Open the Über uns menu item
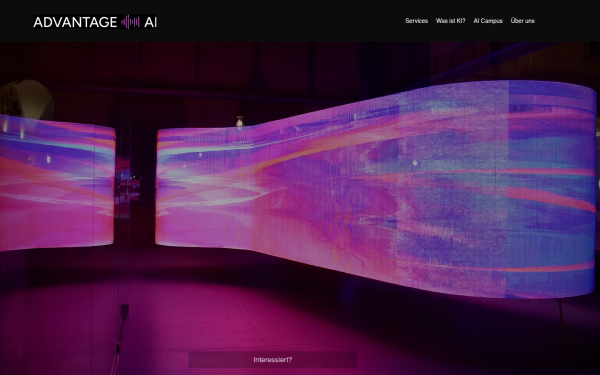This screenshot has width=600, height=375. point(522,21)
